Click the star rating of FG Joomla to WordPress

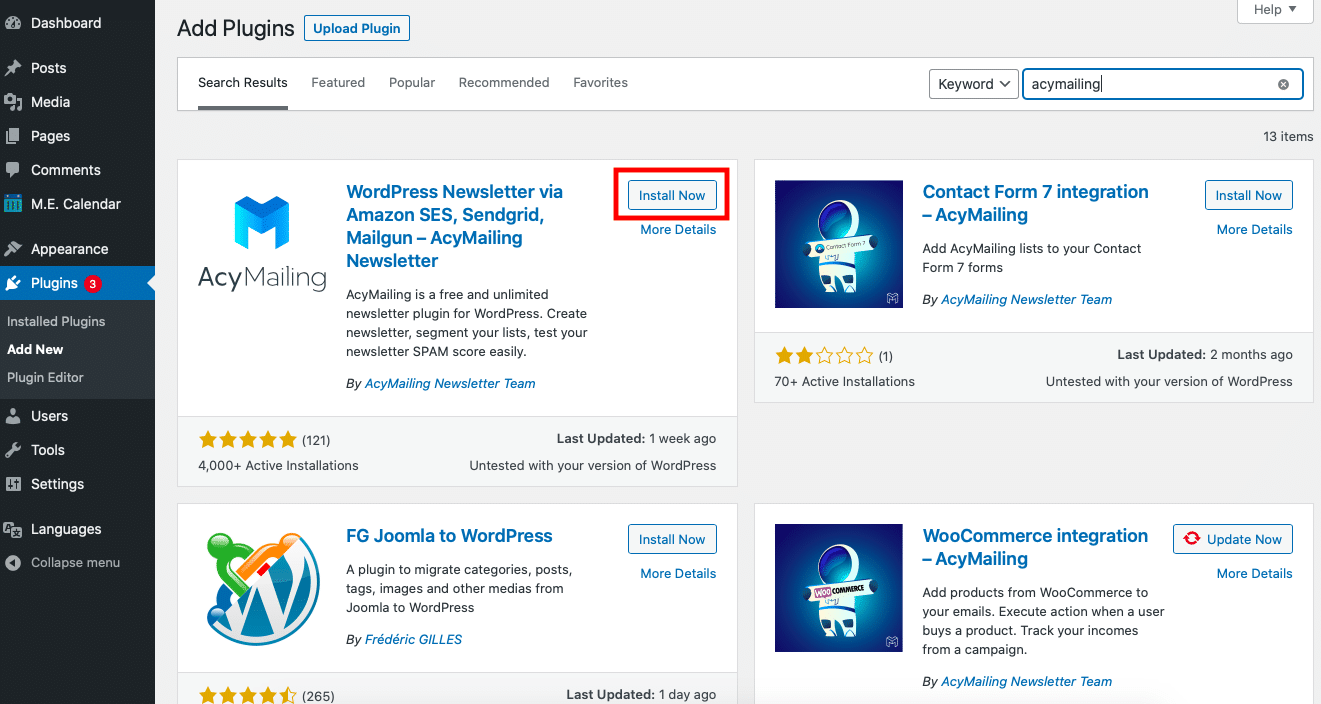[248, 695]
